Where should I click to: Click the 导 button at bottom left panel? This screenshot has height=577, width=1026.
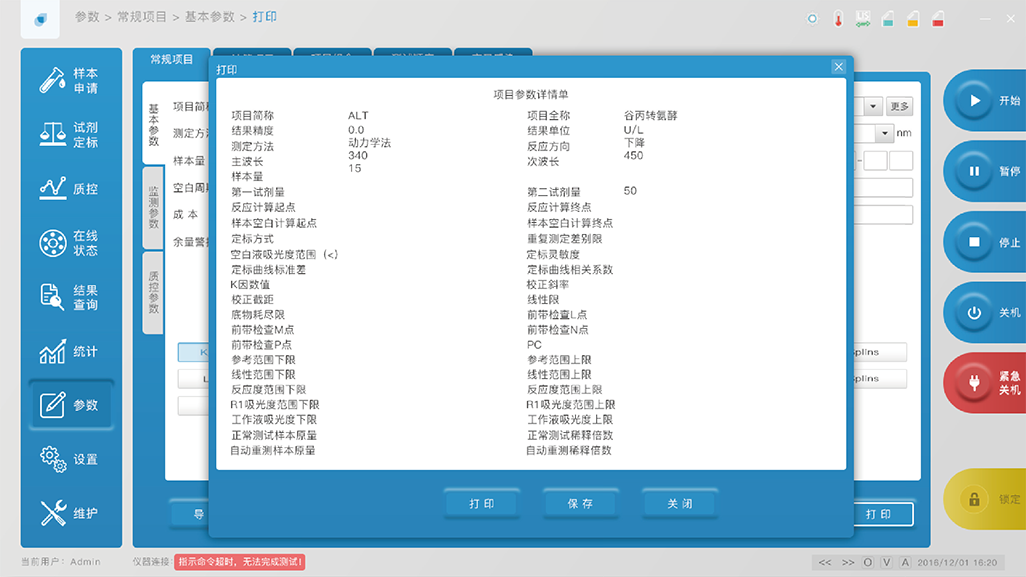coord(190,514)
